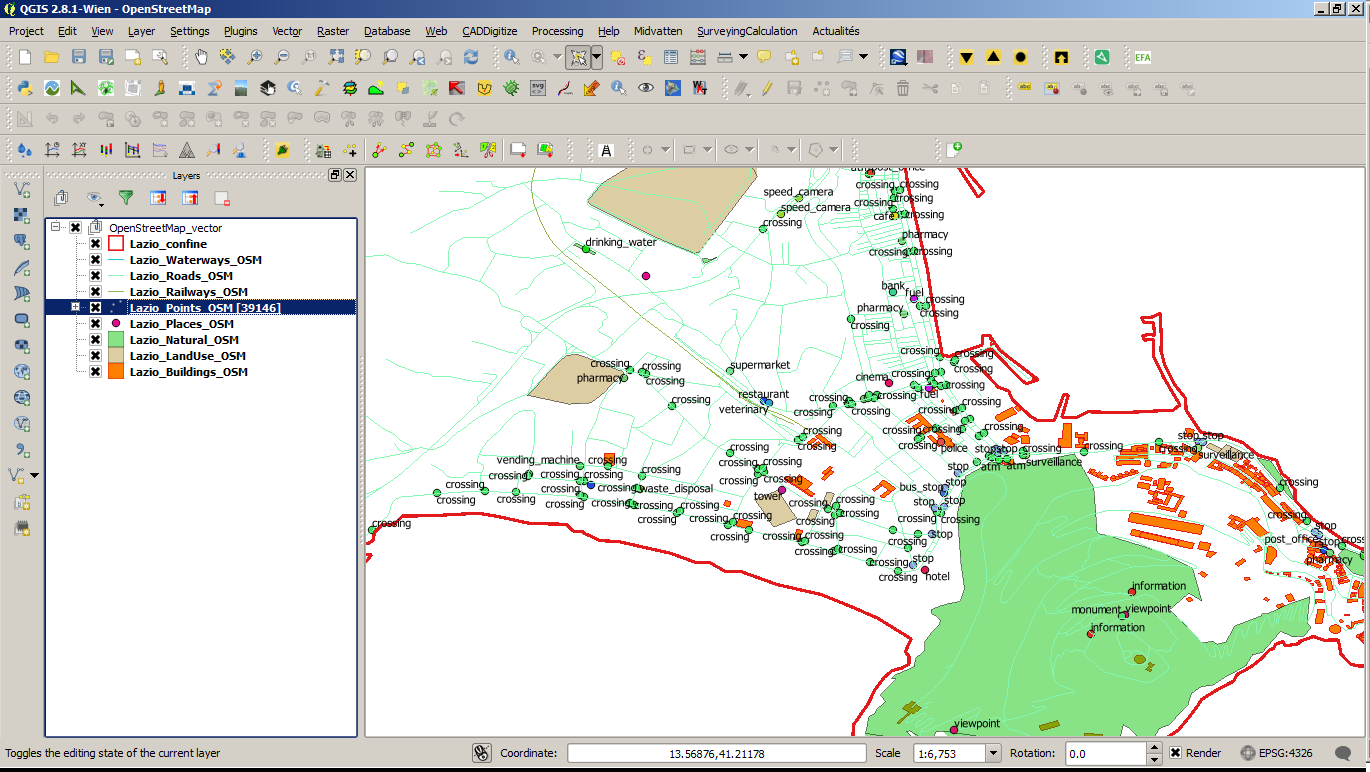The height and width of the screenshot is (772, 1370).
Task: Click the eye plugin icon in toolbar
Action: (646, 88)
